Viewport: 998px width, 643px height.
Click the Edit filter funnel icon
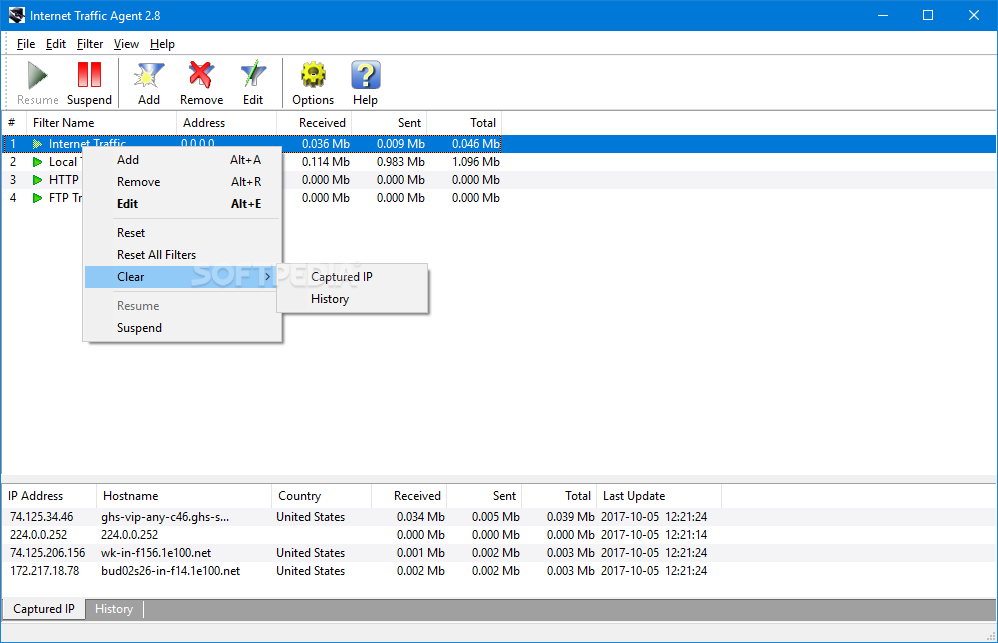253,75
